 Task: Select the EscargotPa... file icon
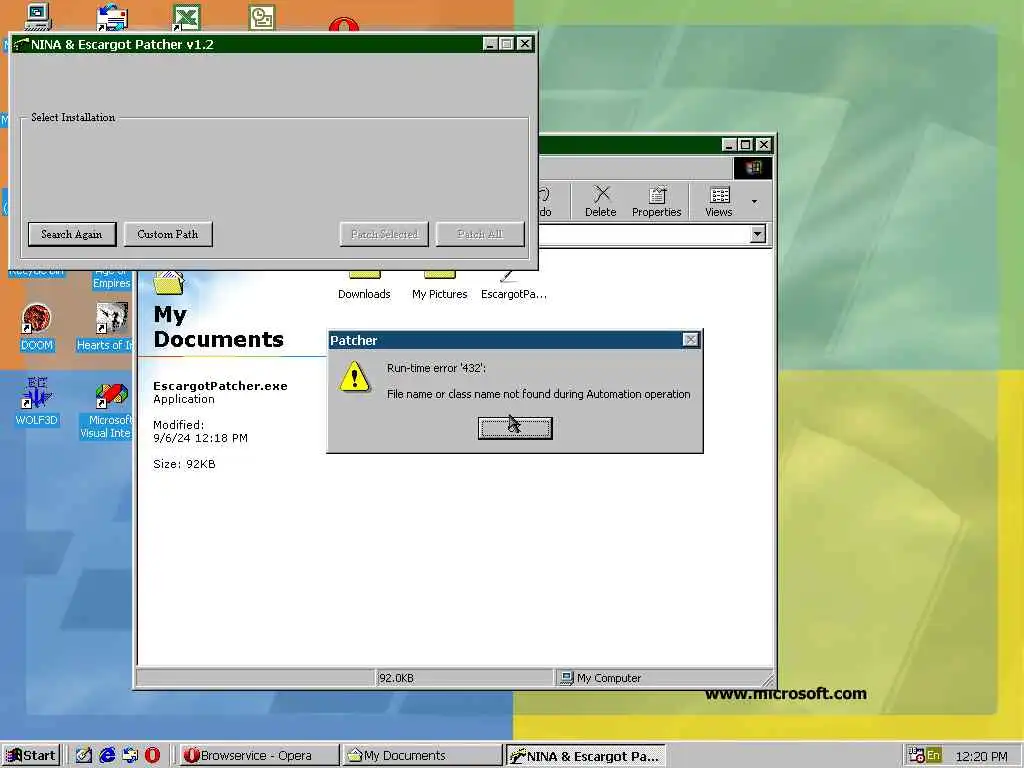513,286
